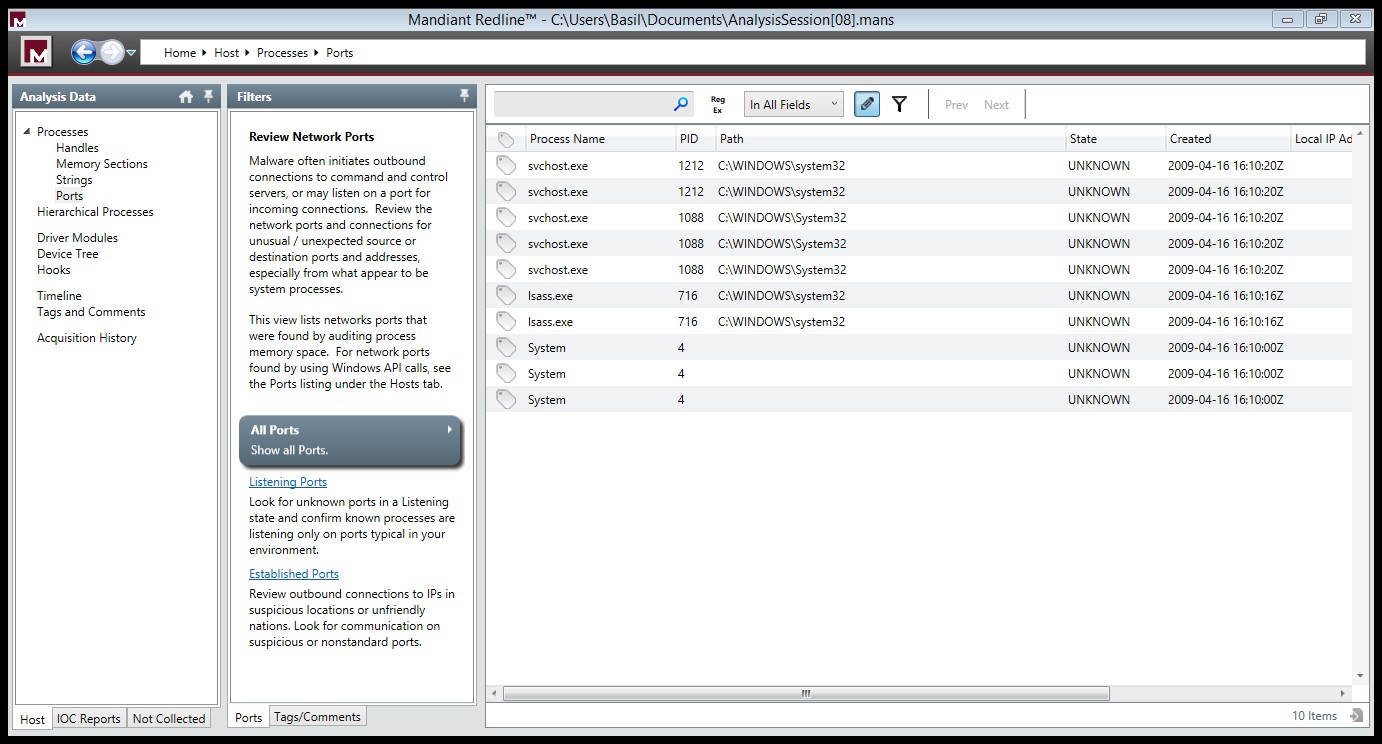Tag the first svchost.exe PID 1088 row
The image size is (1382, 744).
tap(506, 217)
